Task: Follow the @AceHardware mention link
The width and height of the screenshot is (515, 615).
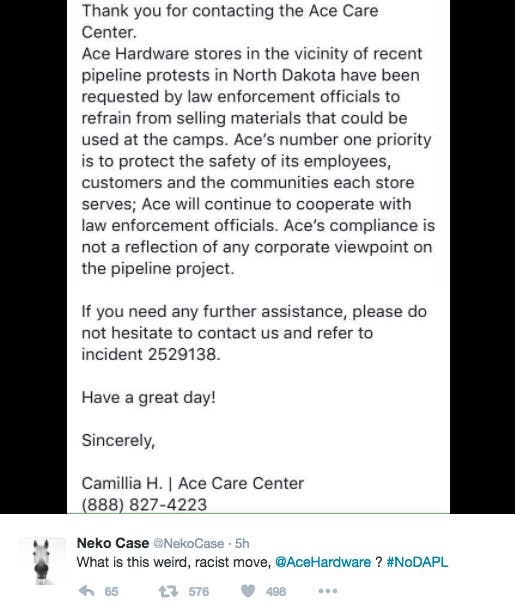Action: (x=323, y=562)
